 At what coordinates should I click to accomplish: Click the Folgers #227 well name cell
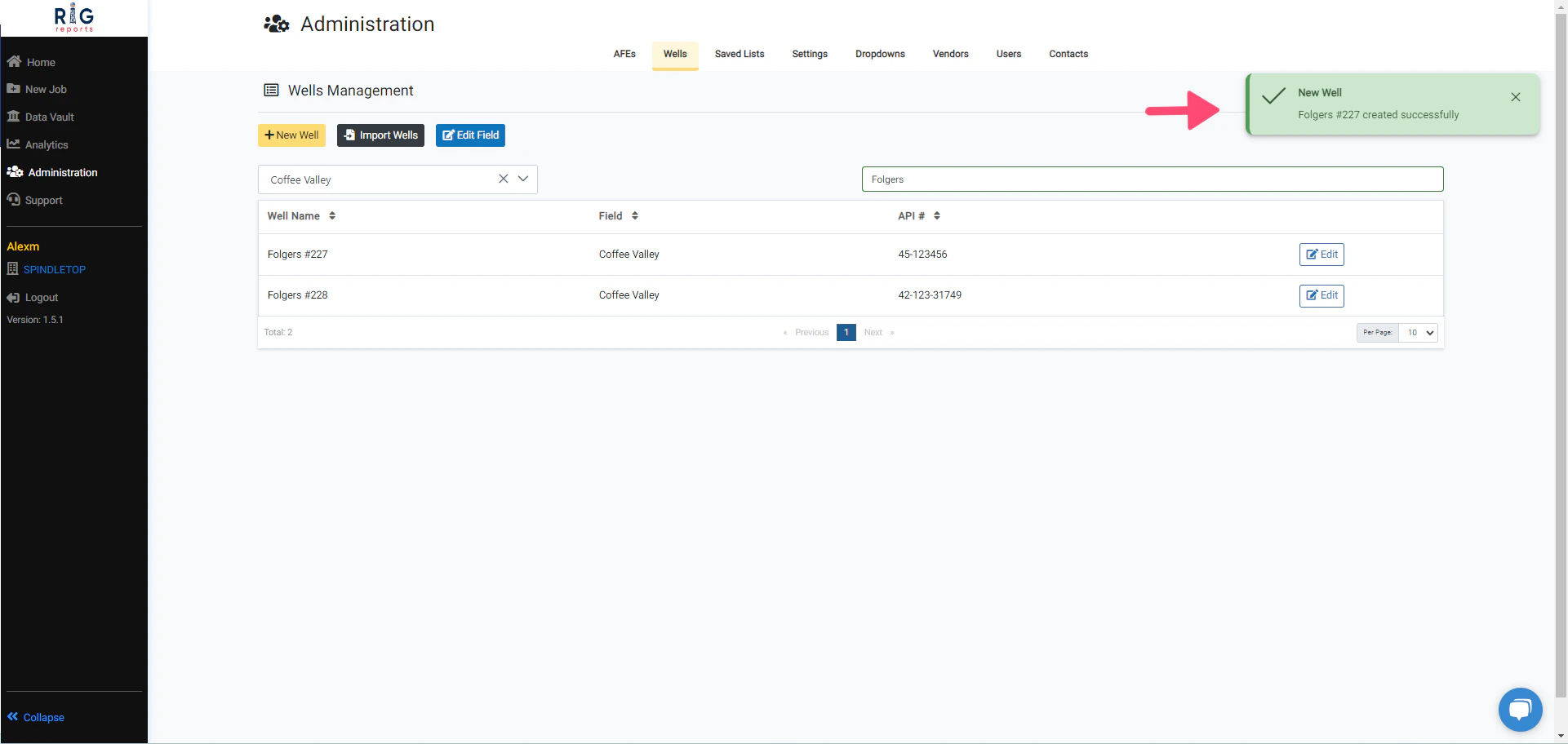click(x=297, y=255)
